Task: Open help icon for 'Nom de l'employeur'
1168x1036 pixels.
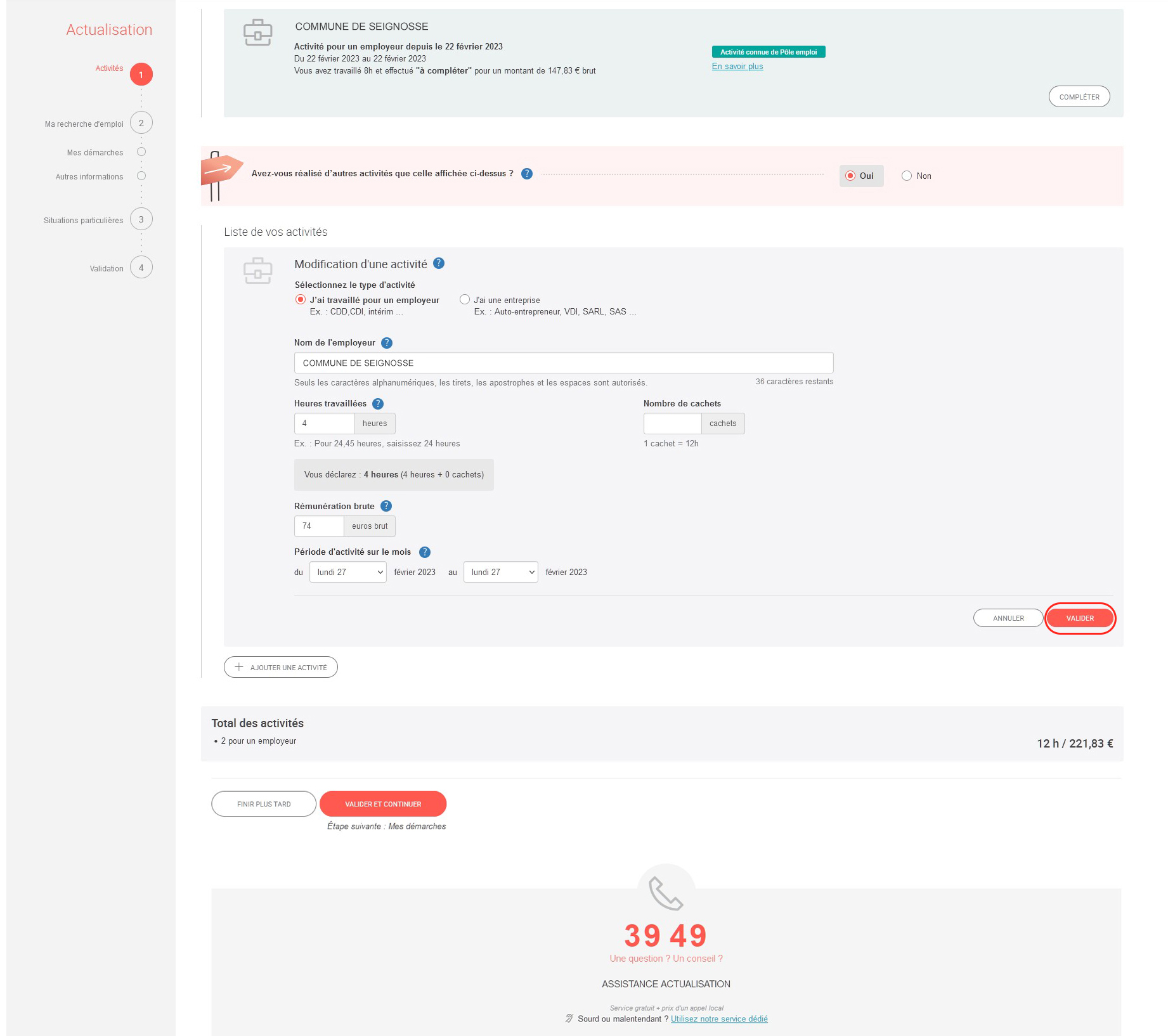Action: pos(387,343)
